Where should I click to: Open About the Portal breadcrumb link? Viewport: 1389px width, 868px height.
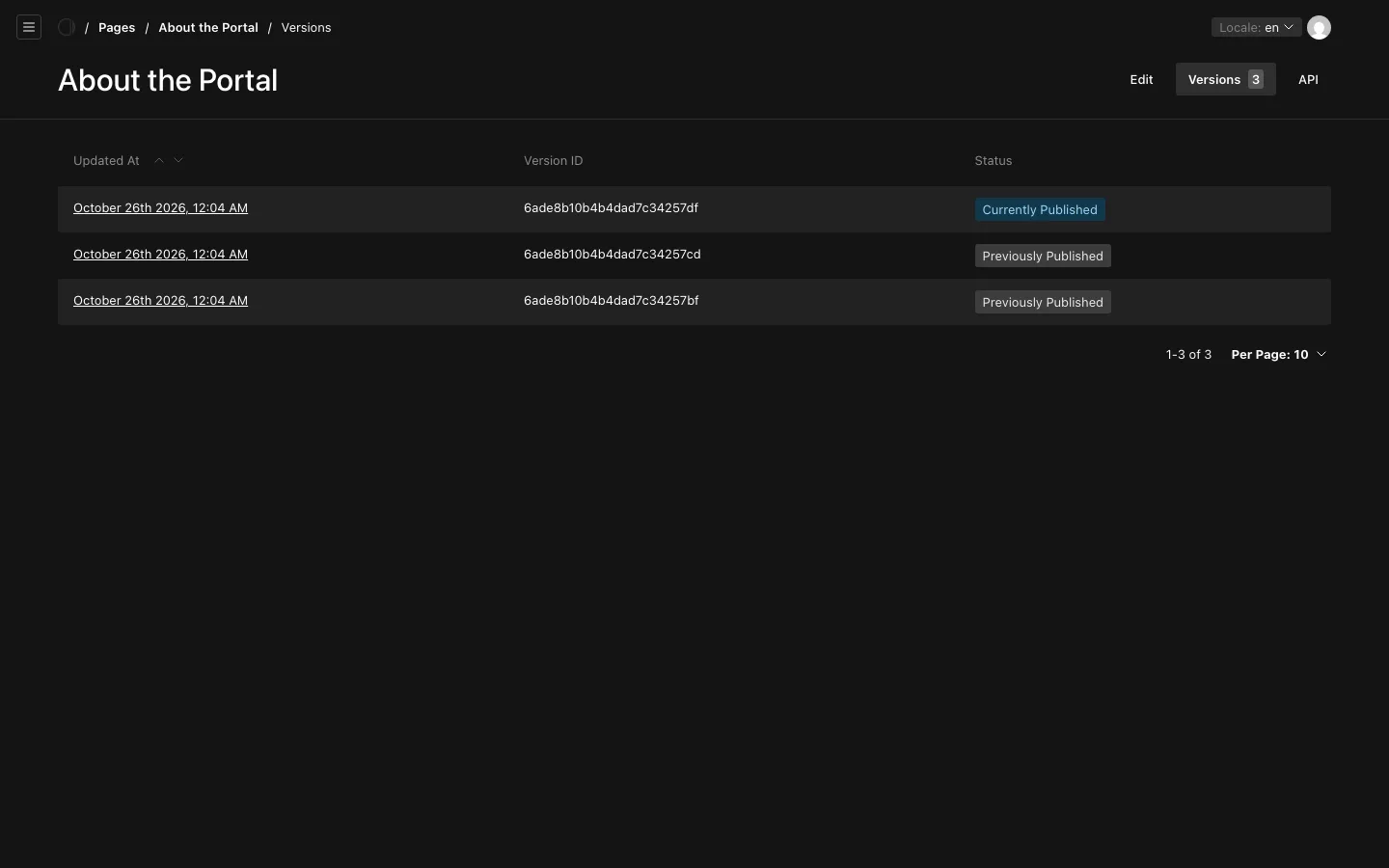(x=208, y=27)
